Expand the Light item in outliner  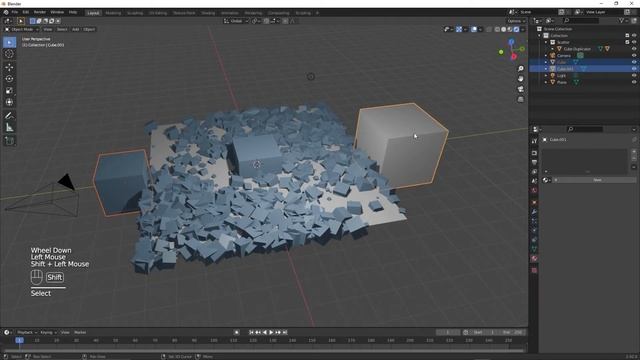click(546, 76)
